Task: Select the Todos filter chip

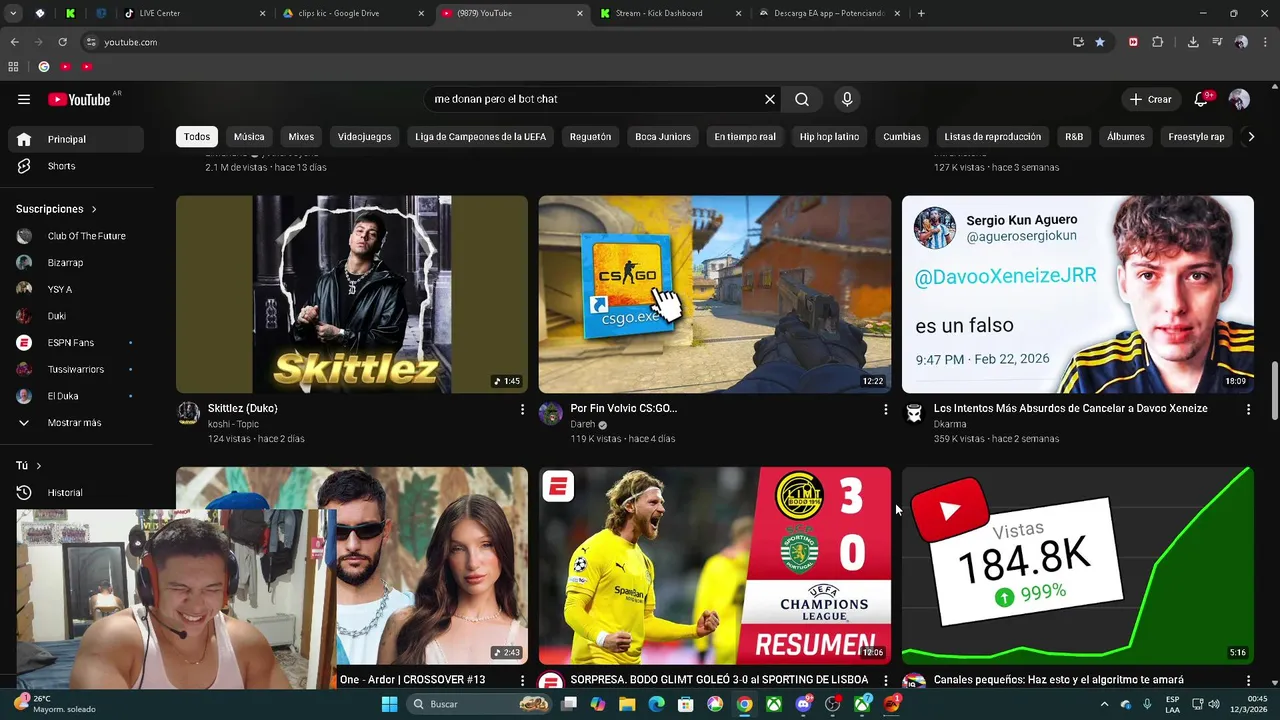Action: (197, 137)
